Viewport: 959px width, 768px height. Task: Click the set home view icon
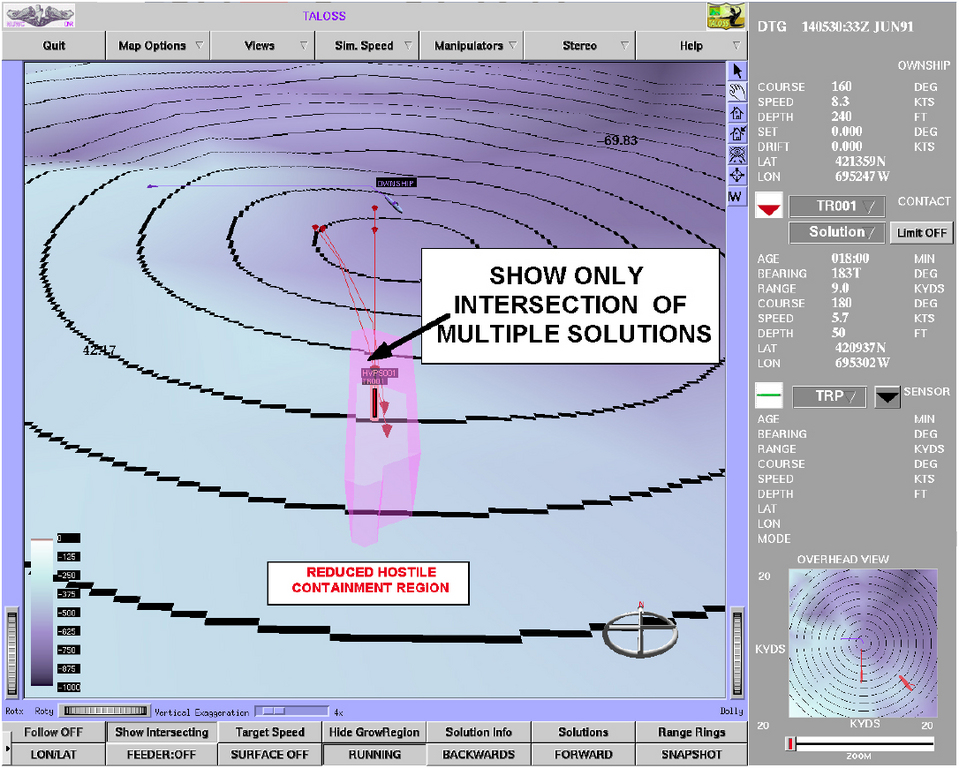click(736, 134)
